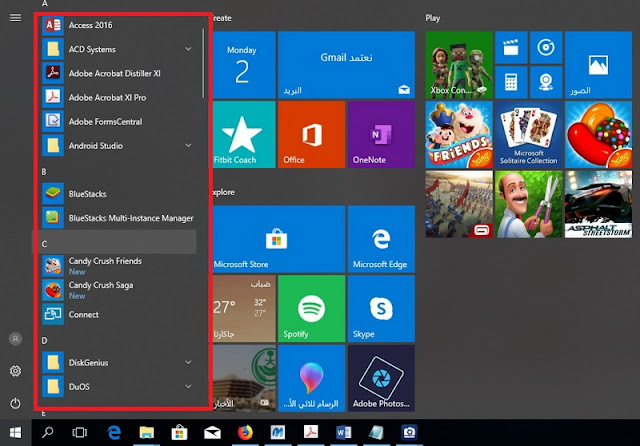
Task: Open the Office tile
Action: [311, 134]
